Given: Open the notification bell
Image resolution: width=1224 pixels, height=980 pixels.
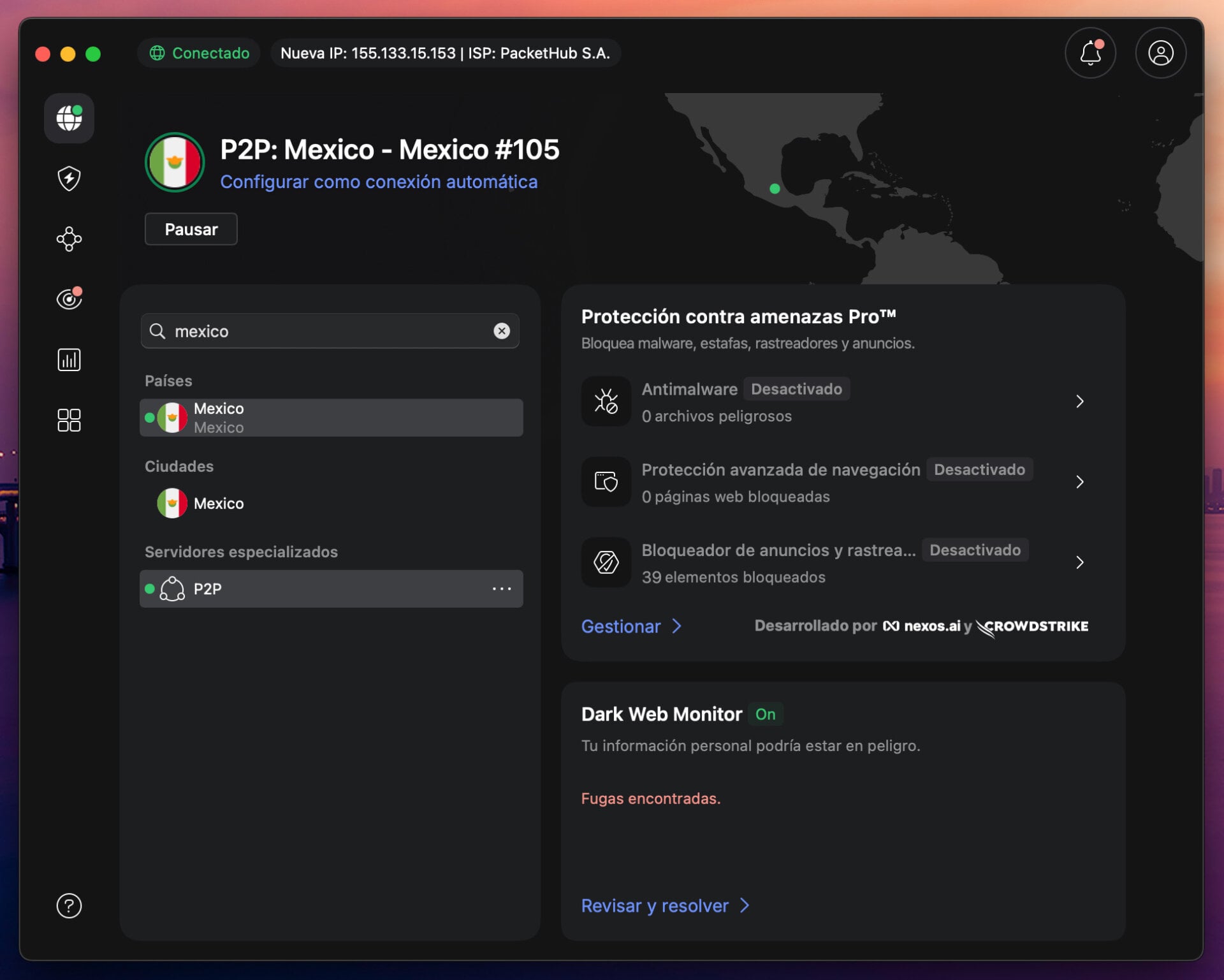Looking at the screenshot, I should pyautogui.click(x=1090, y=53).
